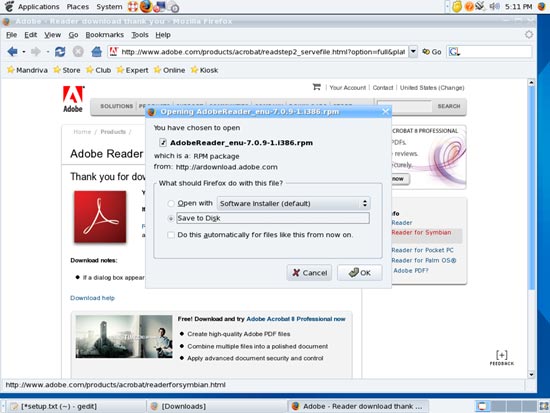Open the help lifesaver icon in top panel
Viewport: 550px width, 413px height.
click(133, 6)
